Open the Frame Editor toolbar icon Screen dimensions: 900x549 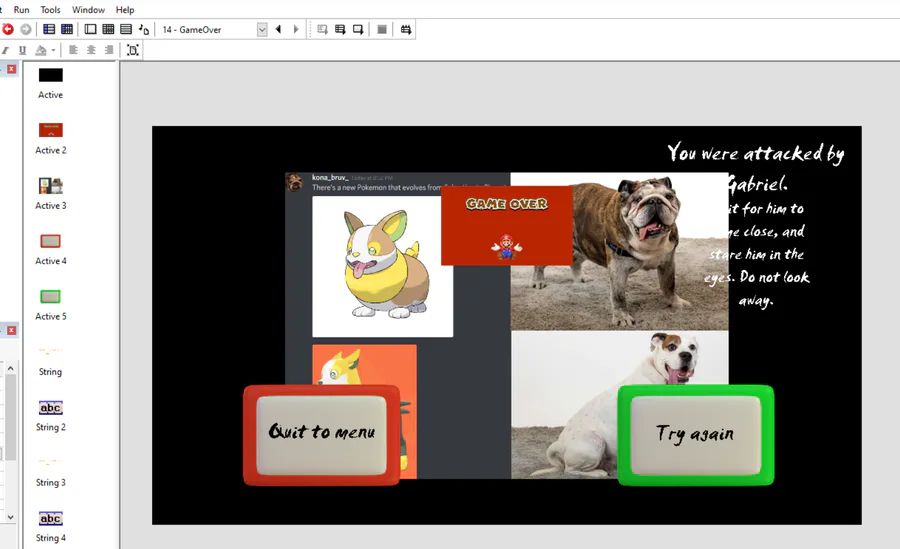[90, 29]
